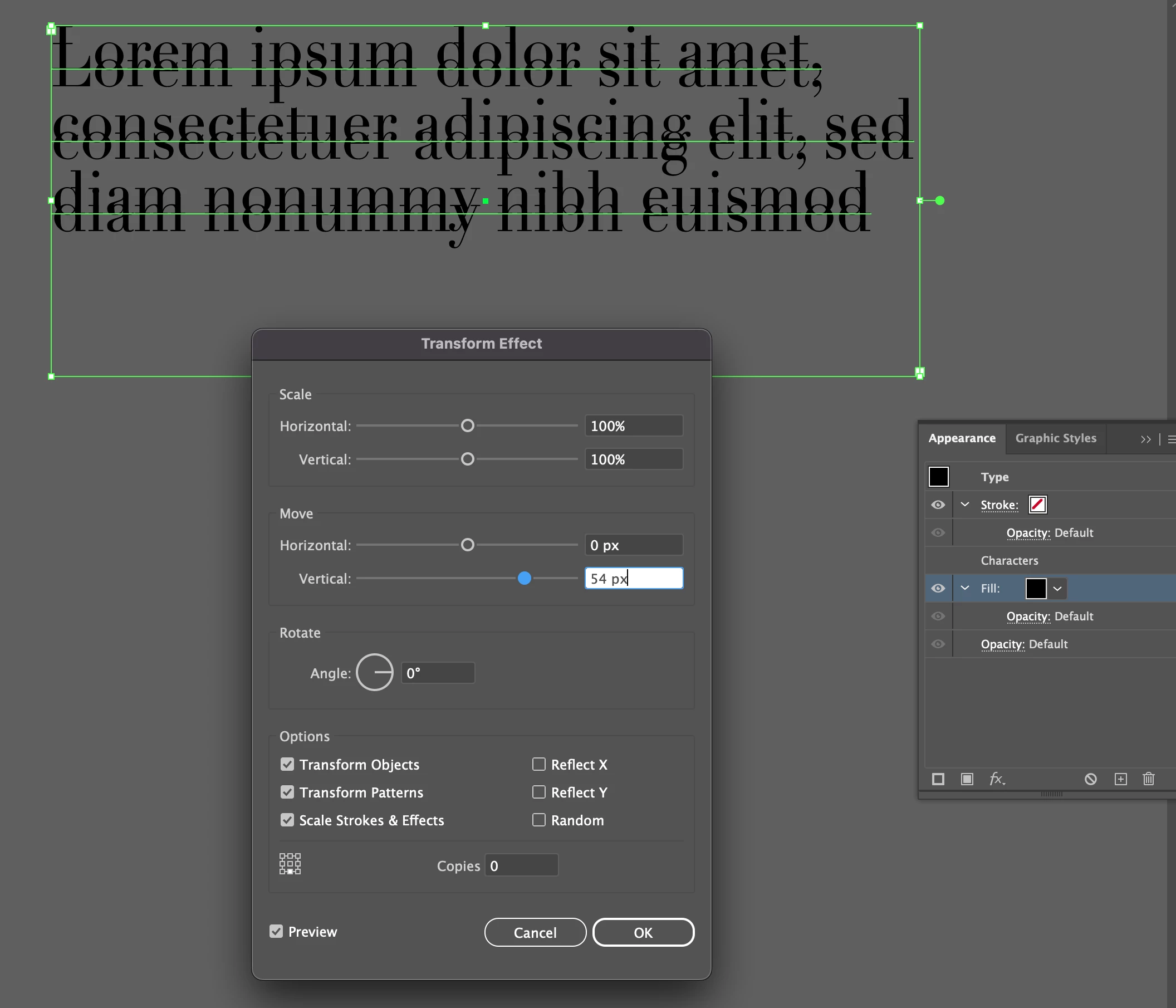Screen dimensions: 1176x1008
Task: Switch to the Graphic Styles tab
Action: [x=1056, y=438]
